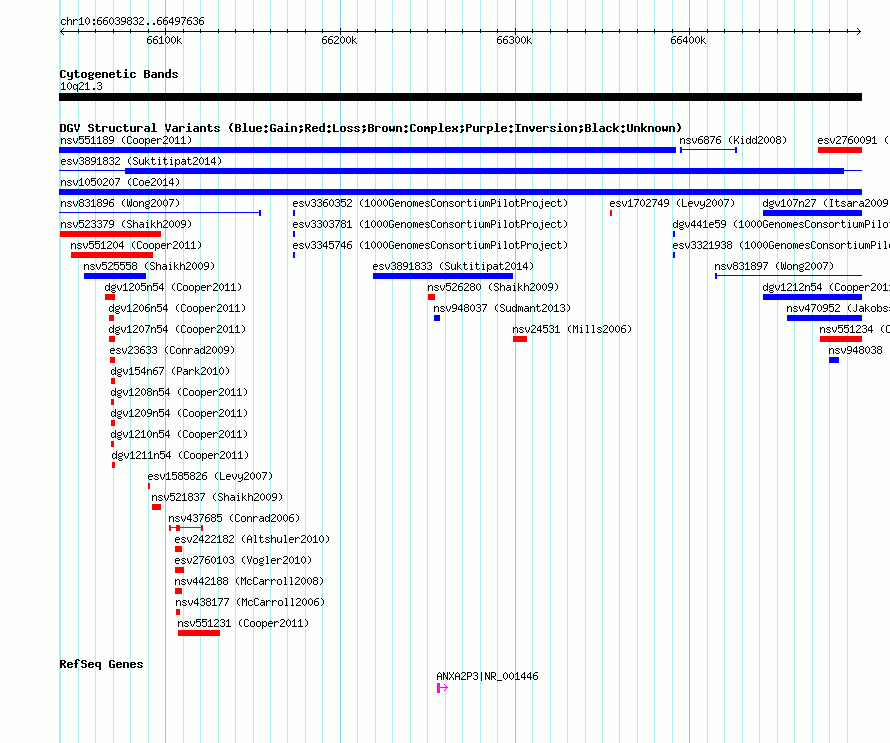Click esv3360352 1000 Genomes variant label
This screenshot has height=743, width=890.
(x=430, y=203)
